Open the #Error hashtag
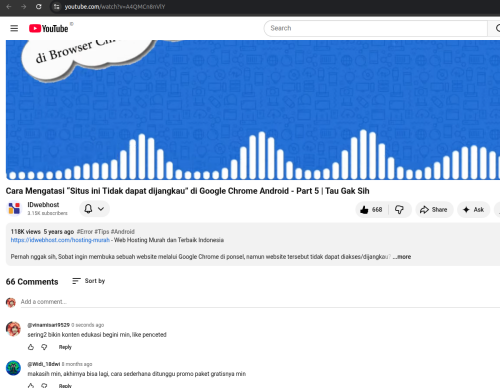500x388 pixels. click(85, 232)
